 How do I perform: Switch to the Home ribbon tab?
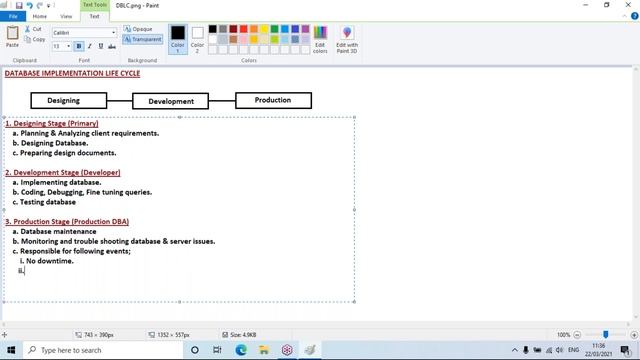[x=40, y=16]
